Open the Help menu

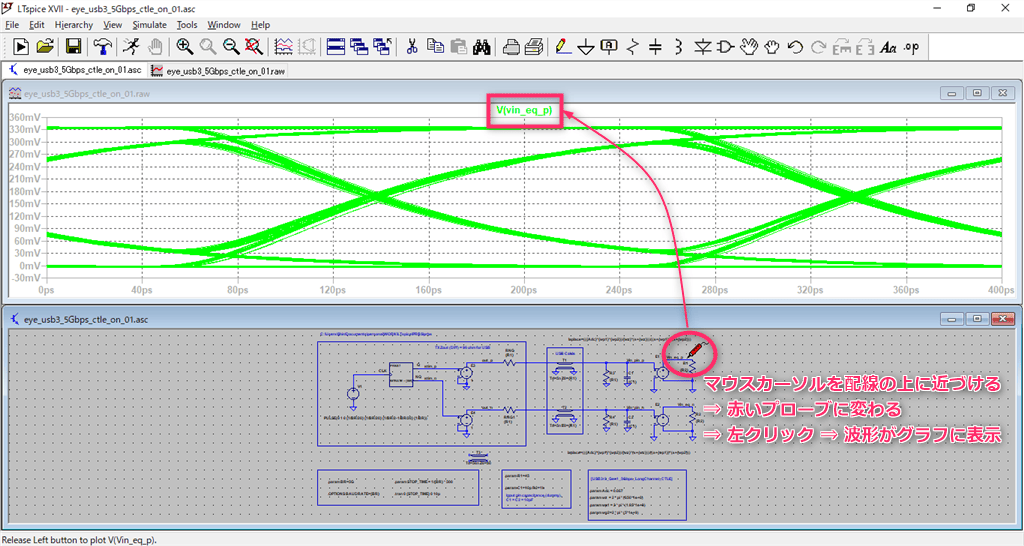coord(261,25)
